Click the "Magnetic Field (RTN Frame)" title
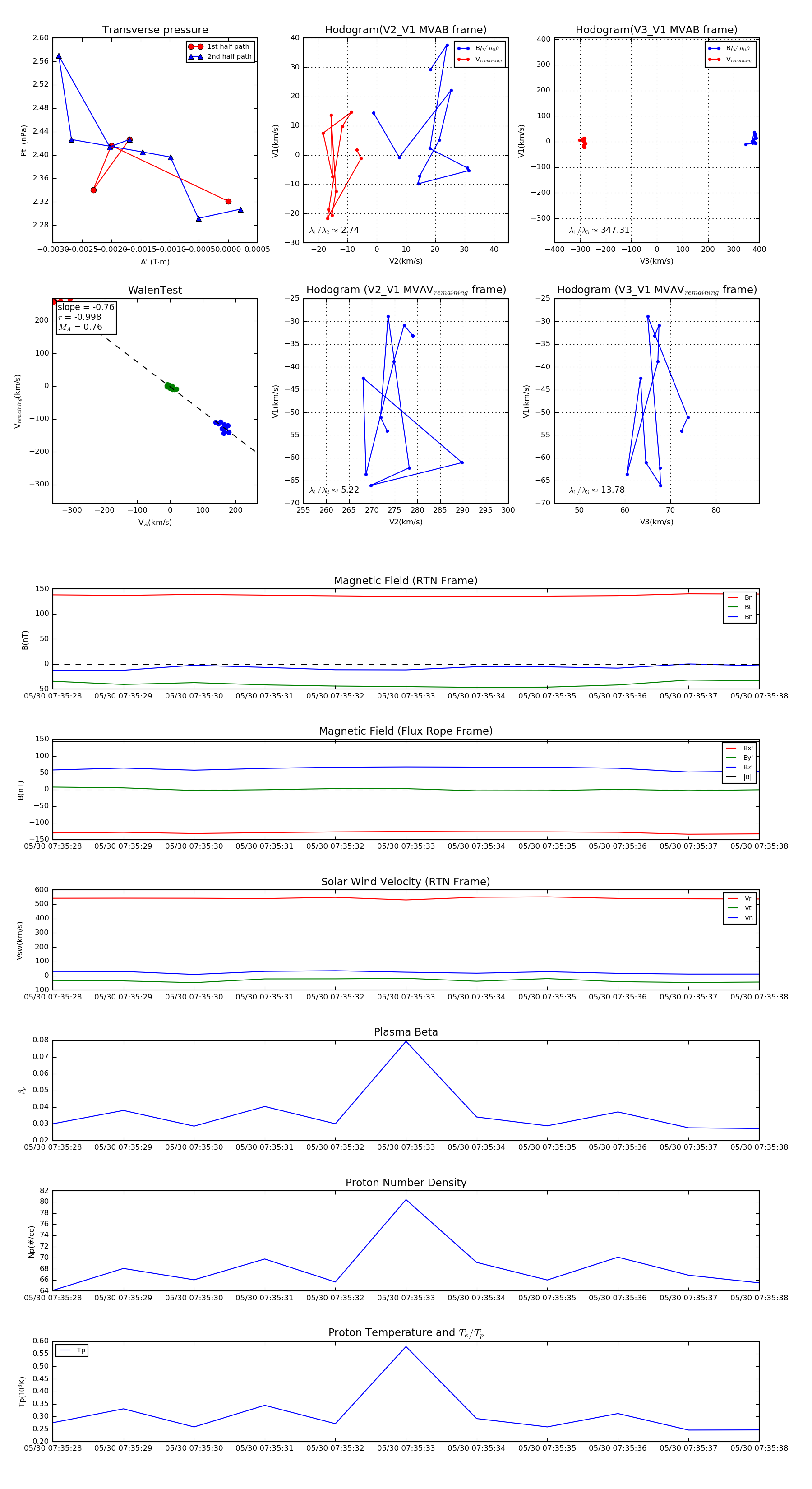Image resolution: width=812 pixels, height=1489 pixels. coord(406,581)
